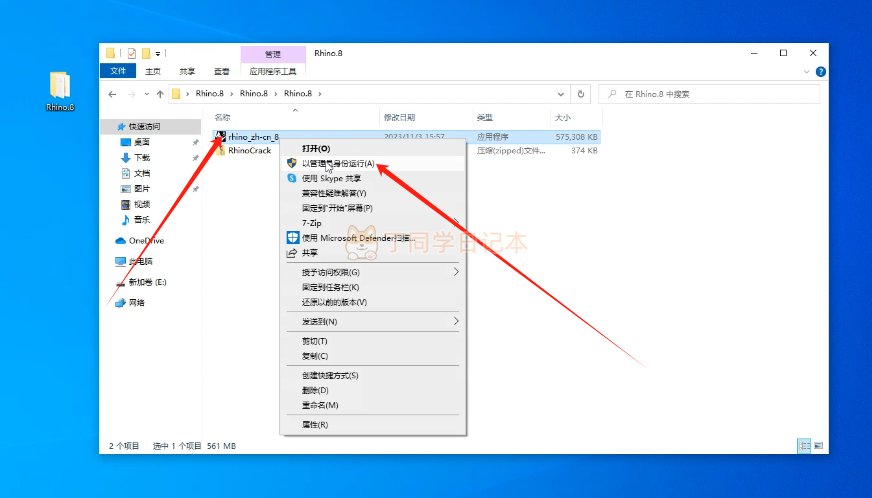Go back with the Back arrow

(112, 94)
